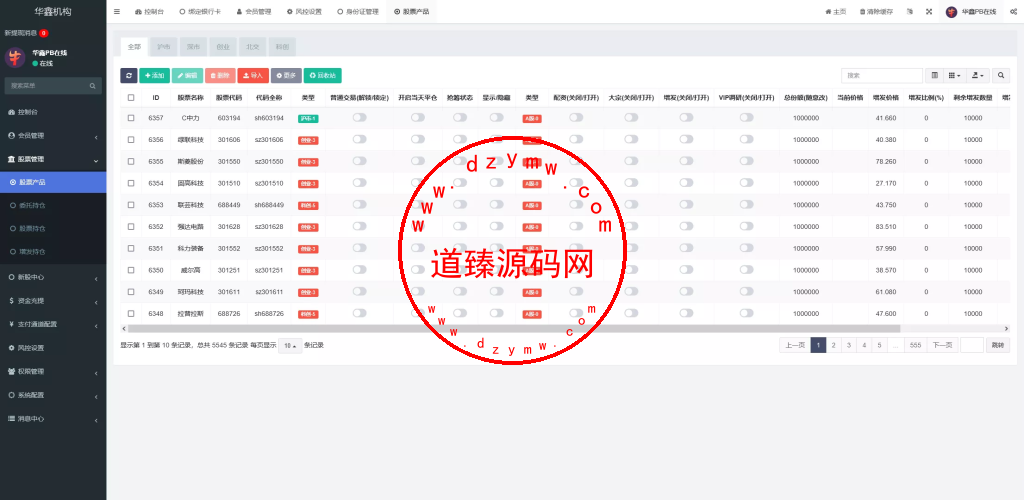The width and height of the screenshot is (1024, 500).
Task: Switch to the 北交 filter tab
Action: click(x=252, y=47)
